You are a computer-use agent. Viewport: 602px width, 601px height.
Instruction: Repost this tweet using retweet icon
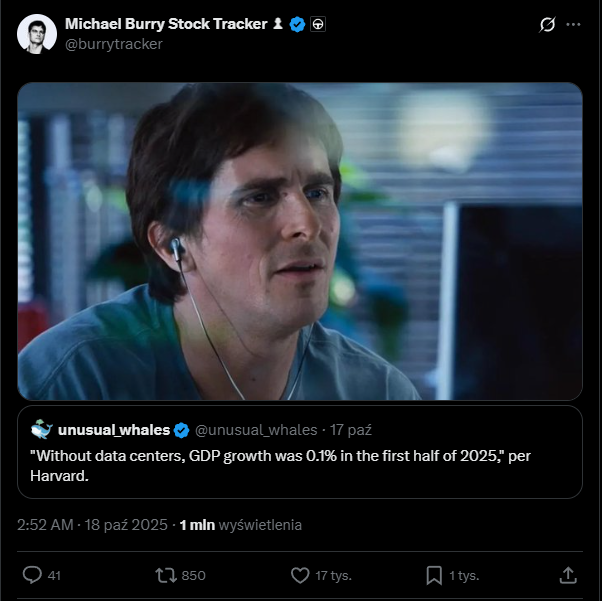[x=166, y=575]
